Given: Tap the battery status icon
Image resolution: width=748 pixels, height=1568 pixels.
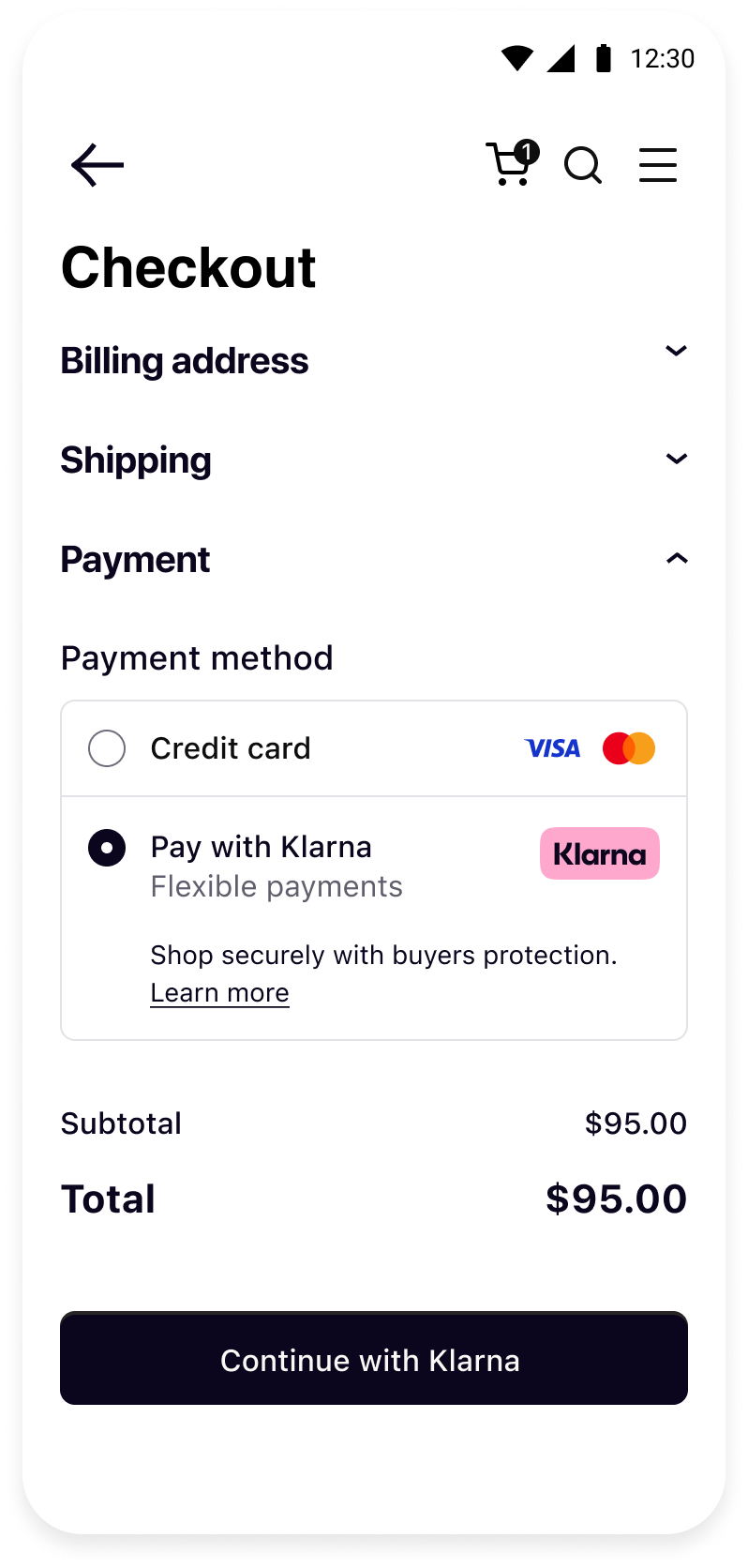Looking at the screenshot, I should 604,58.
